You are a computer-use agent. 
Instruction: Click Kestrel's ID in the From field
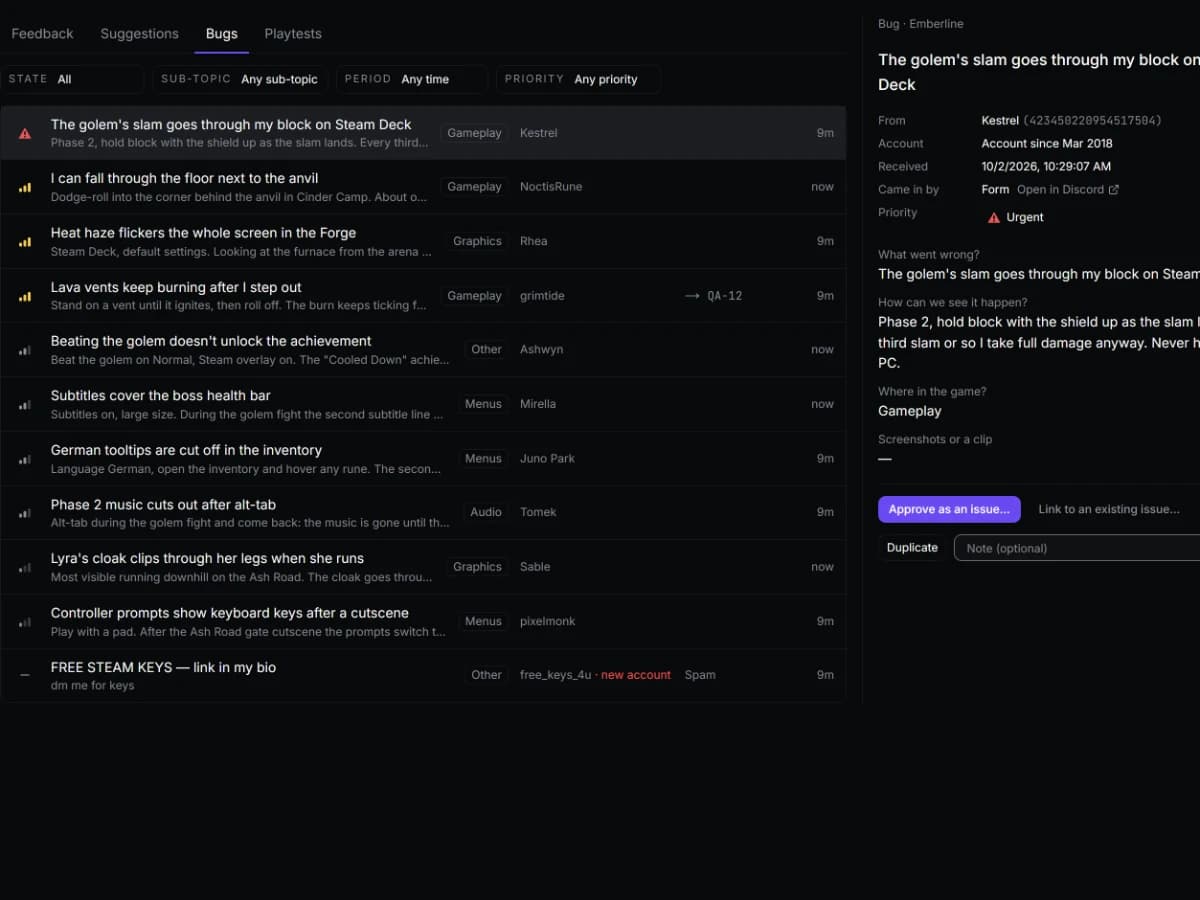point(1092,121)
